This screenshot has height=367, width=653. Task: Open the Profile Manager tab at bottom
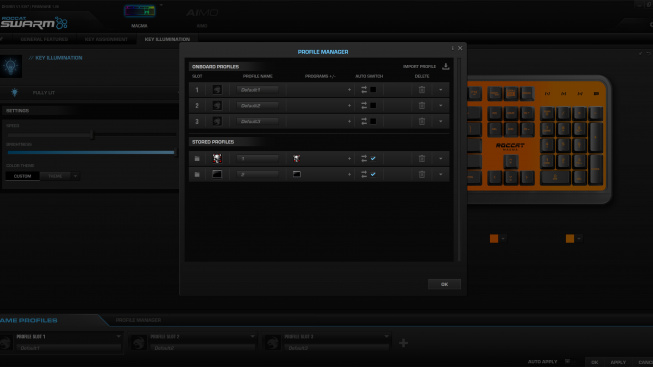[x=138, y=320]
